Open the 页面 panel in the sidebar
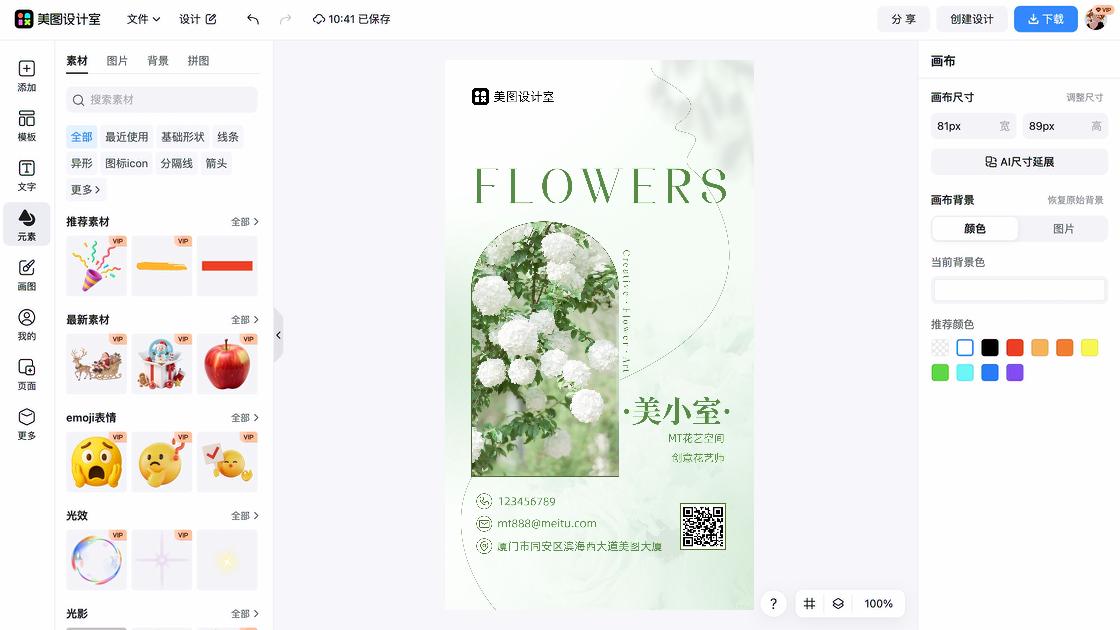 pos(26,375)
